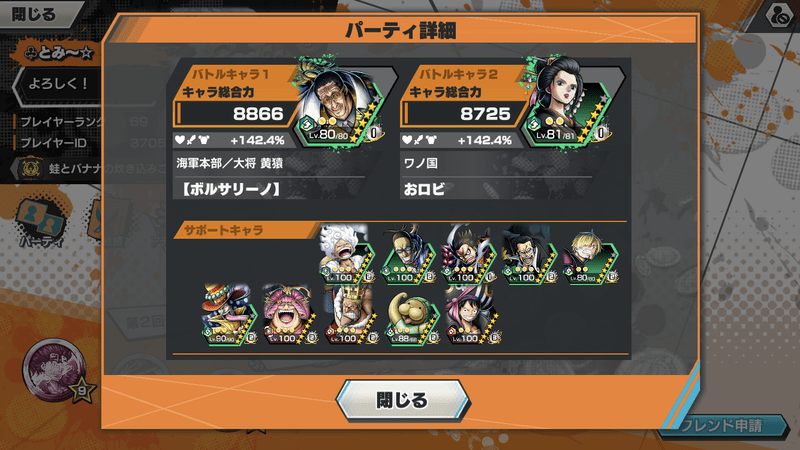Tap the star-9 player medal badge
The image size is (800, 450).
[57, 371]
